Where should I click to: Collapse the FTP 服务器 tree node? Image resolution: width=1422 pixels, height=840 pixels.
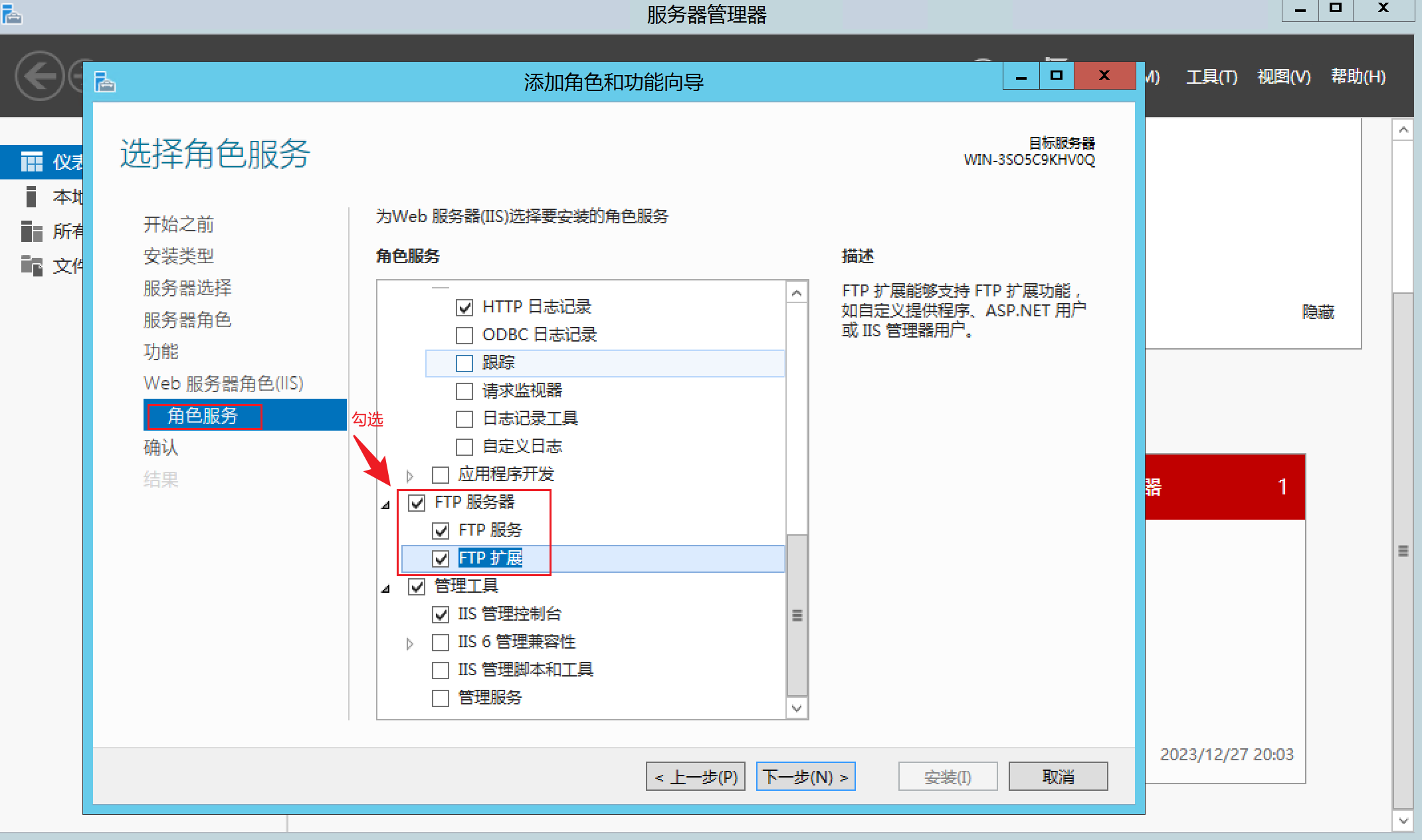pos(386,505)
